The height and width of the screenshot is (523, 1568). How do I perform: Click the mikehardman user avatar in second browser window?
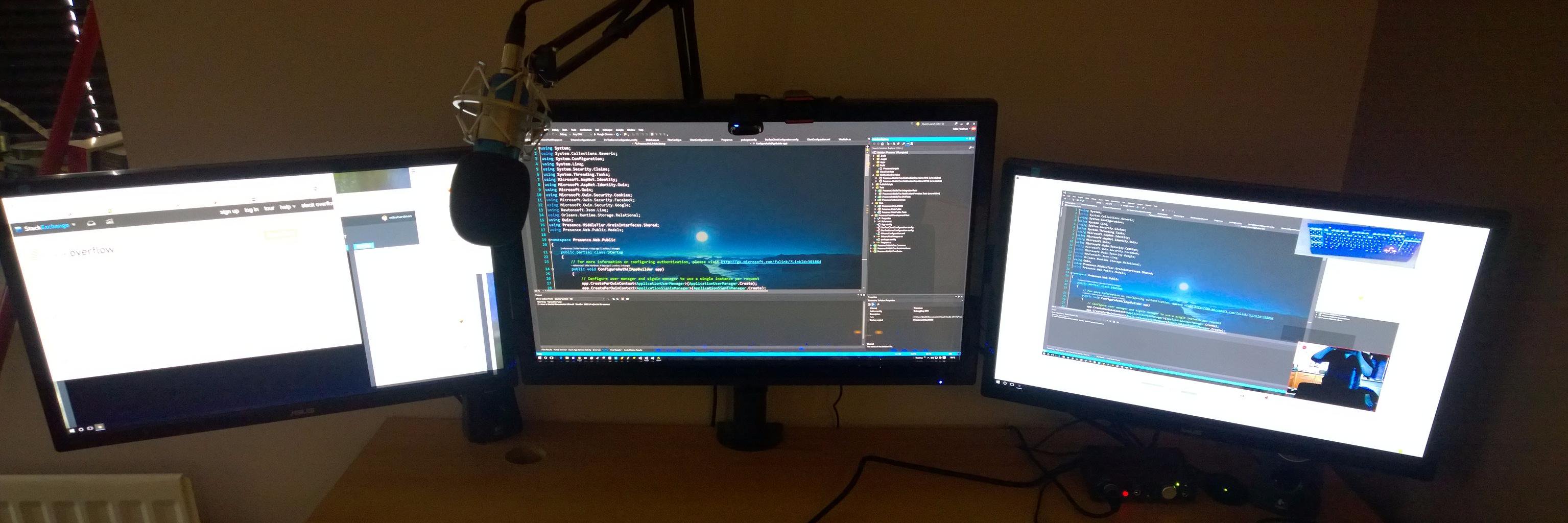(385, 218)
